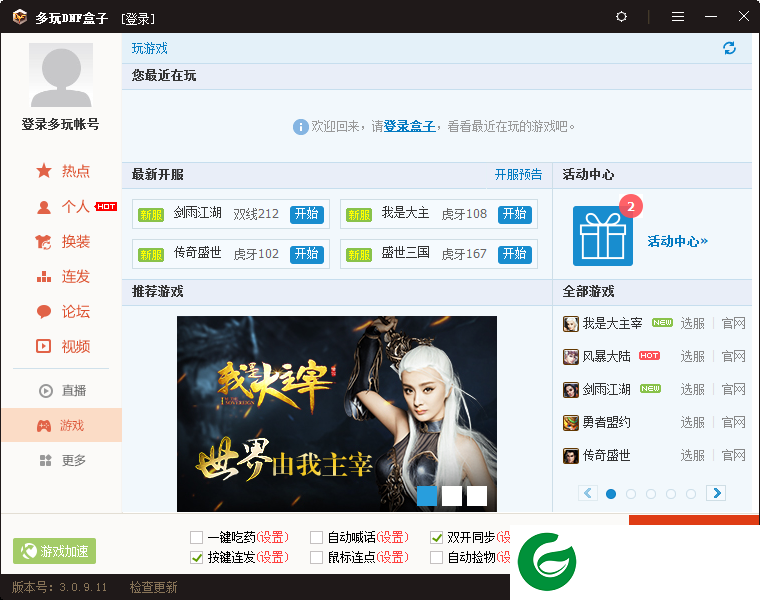Select 游戏 section in sidebar
The height and width of the screenshot is (600, 760).
61,425
